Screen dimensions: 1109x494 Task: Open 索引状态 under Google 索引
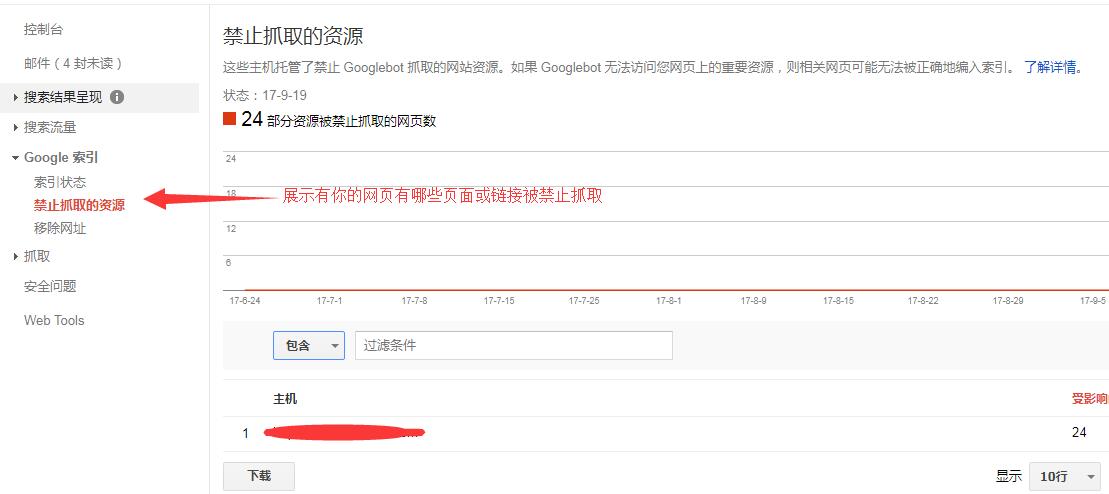60,183
